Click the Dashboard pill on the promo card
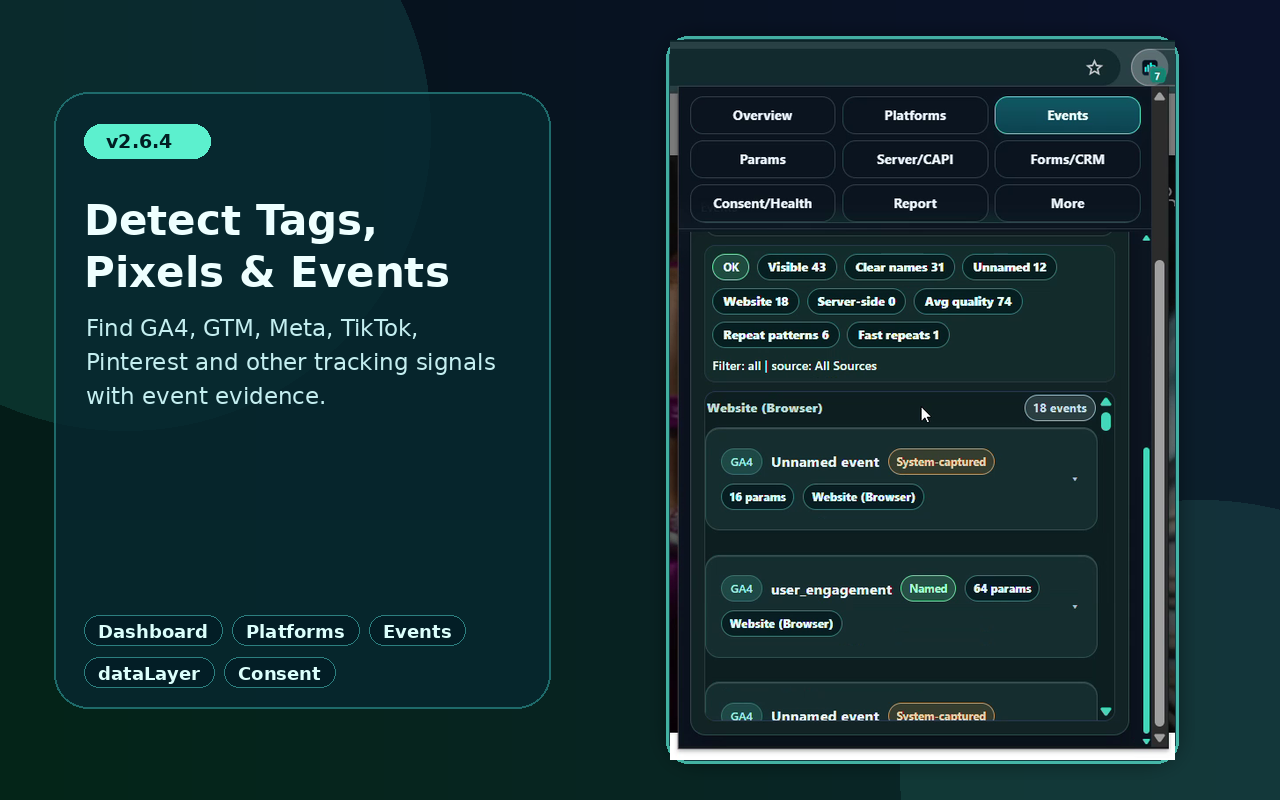 coord(153,631)
